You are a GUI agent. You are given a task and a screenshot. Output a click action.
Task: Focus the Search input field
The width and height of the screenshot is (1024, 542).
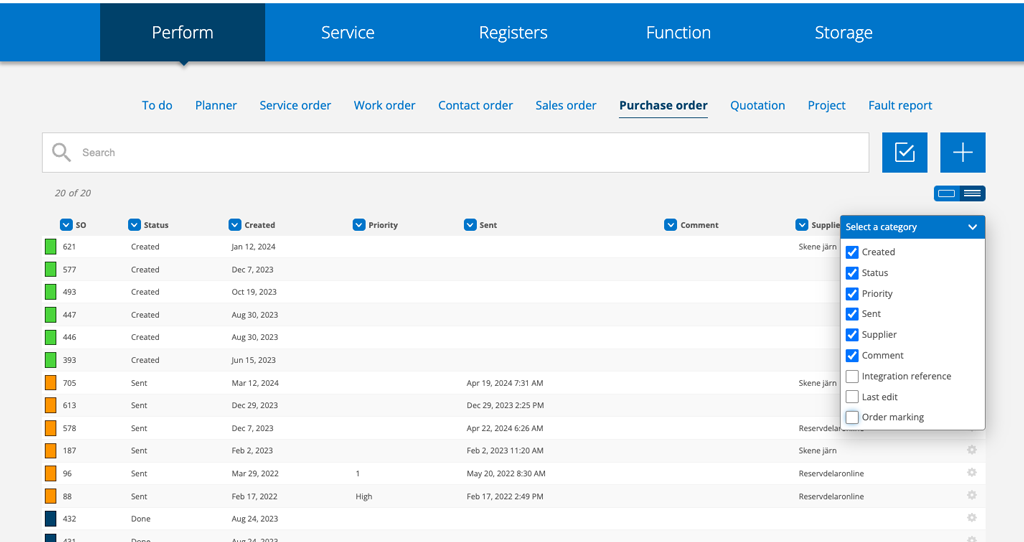pos(456,153)
